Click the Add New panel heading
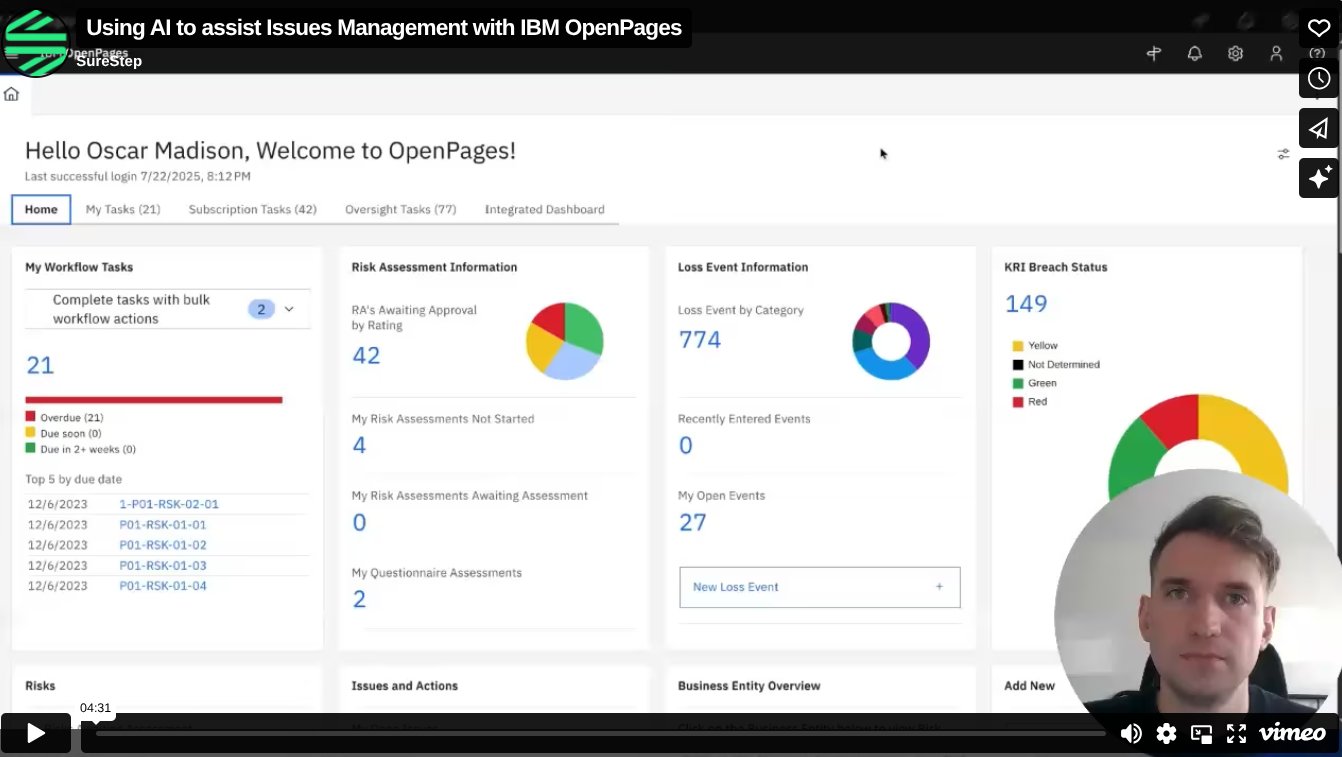 coord(1029,686)
